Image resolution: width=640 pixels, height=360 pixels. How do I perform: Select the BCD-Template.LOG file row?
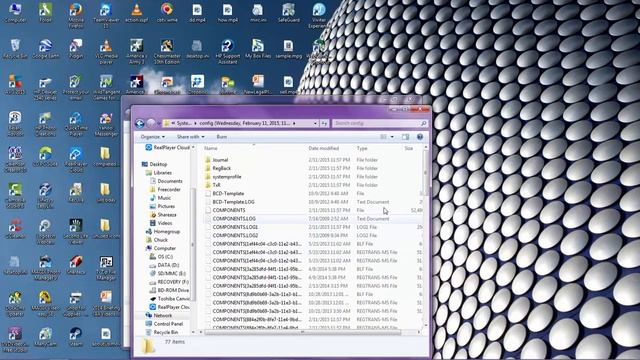click(312, 202)
